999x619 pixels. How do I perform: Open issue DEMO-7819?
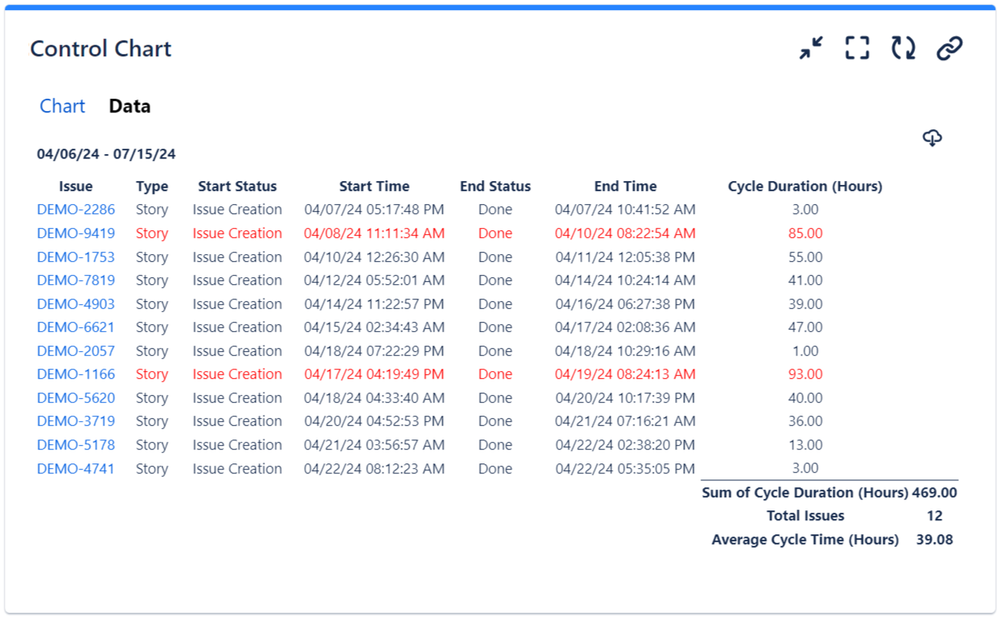point(76,280)
